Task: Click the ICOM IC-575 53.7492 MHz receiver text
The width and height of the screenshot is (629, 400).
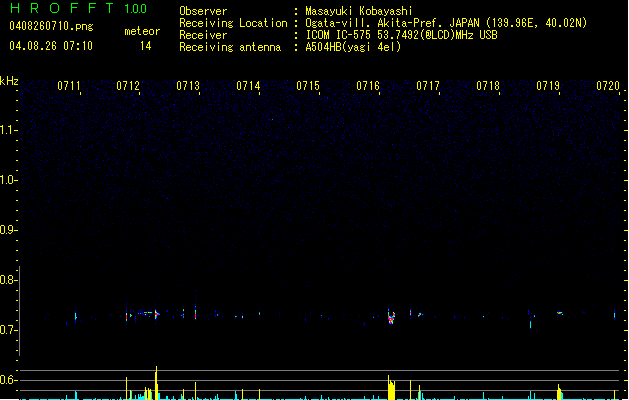Action: [x=401, y=35]
